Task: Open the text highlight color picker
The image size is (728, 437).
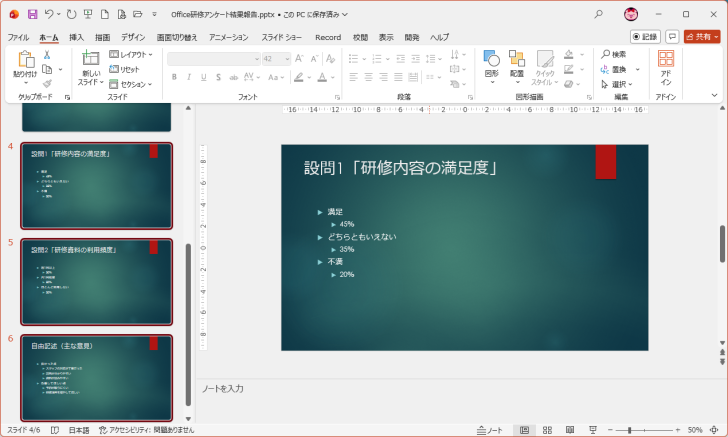Action: pos(299,77)
